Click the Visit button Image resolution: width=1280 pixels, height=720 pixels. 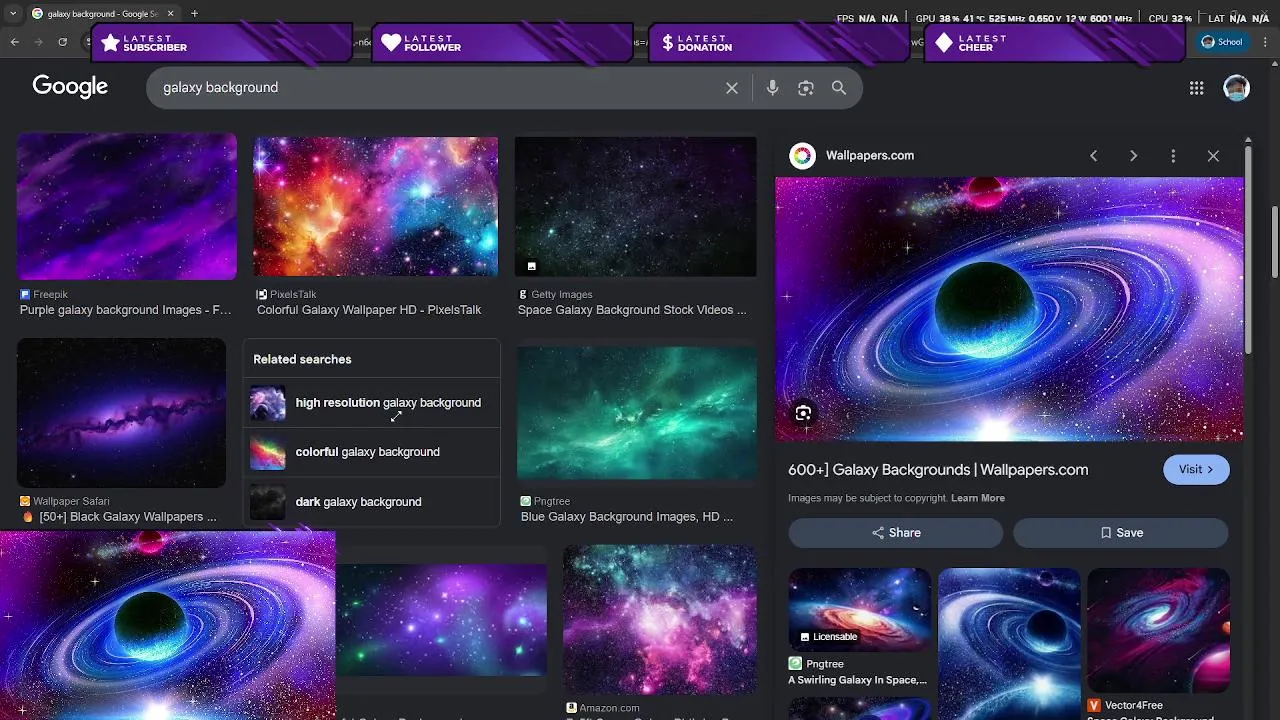click(x=1196, y=469)
